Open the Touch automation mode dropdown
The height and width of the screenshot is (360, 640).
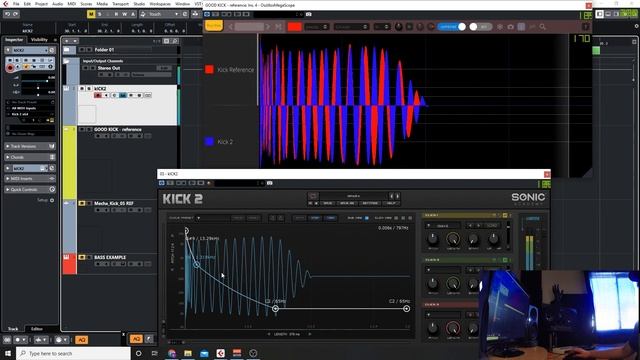point(160,14)
